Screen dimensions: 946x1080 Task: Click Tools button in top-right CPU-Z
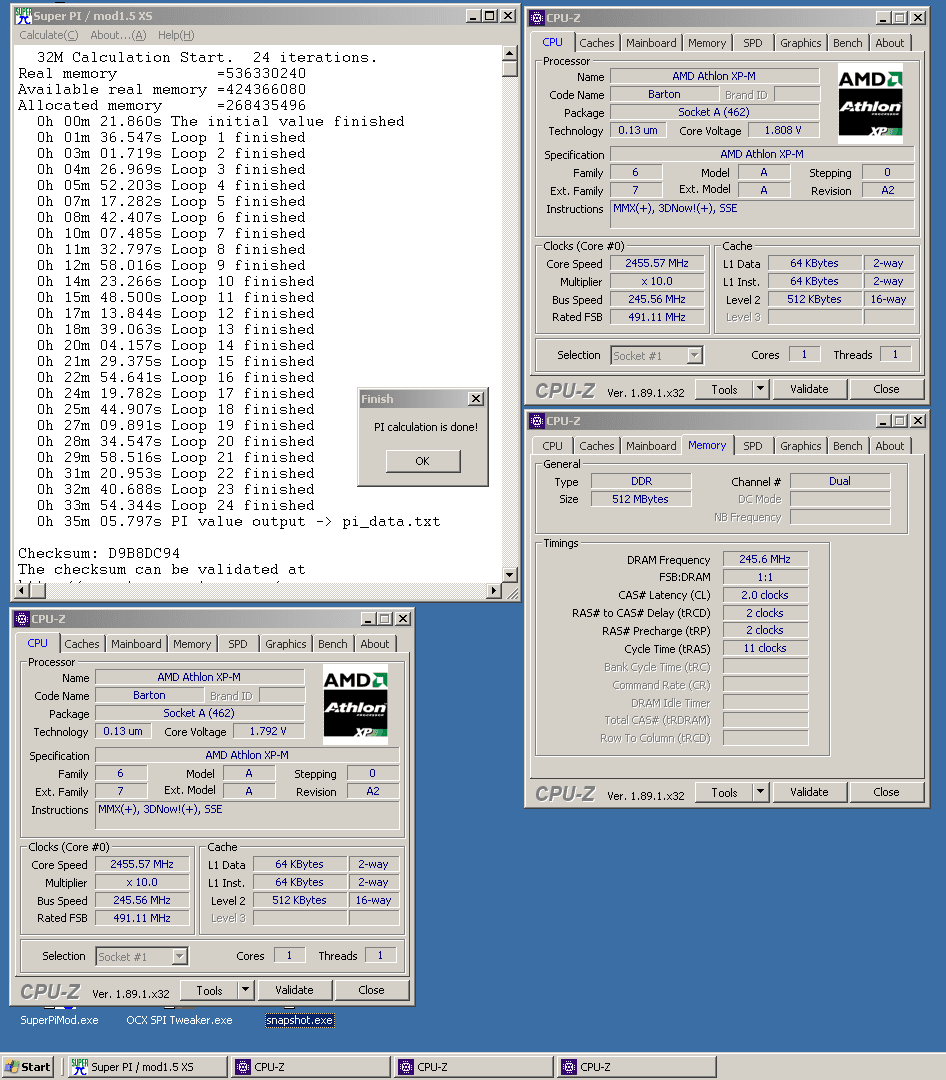724,389
